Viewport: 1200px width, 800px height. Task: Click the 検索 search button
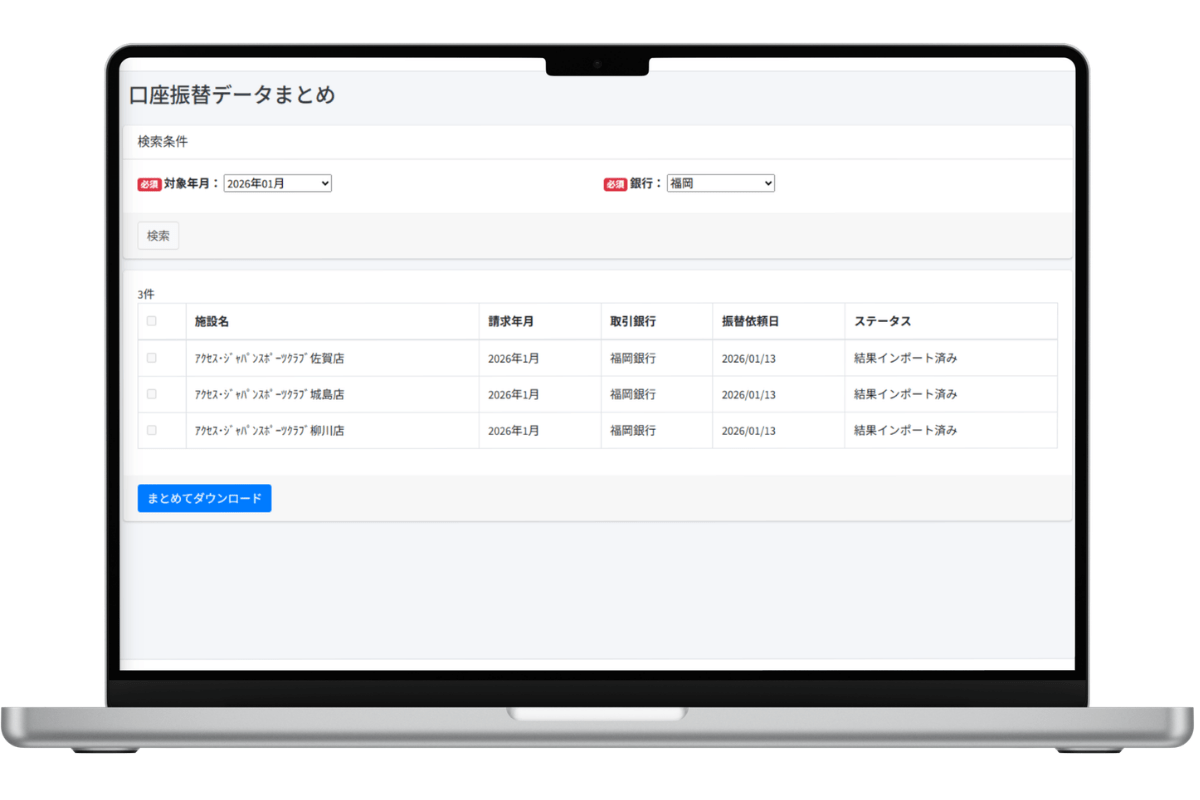coord(157,235)
